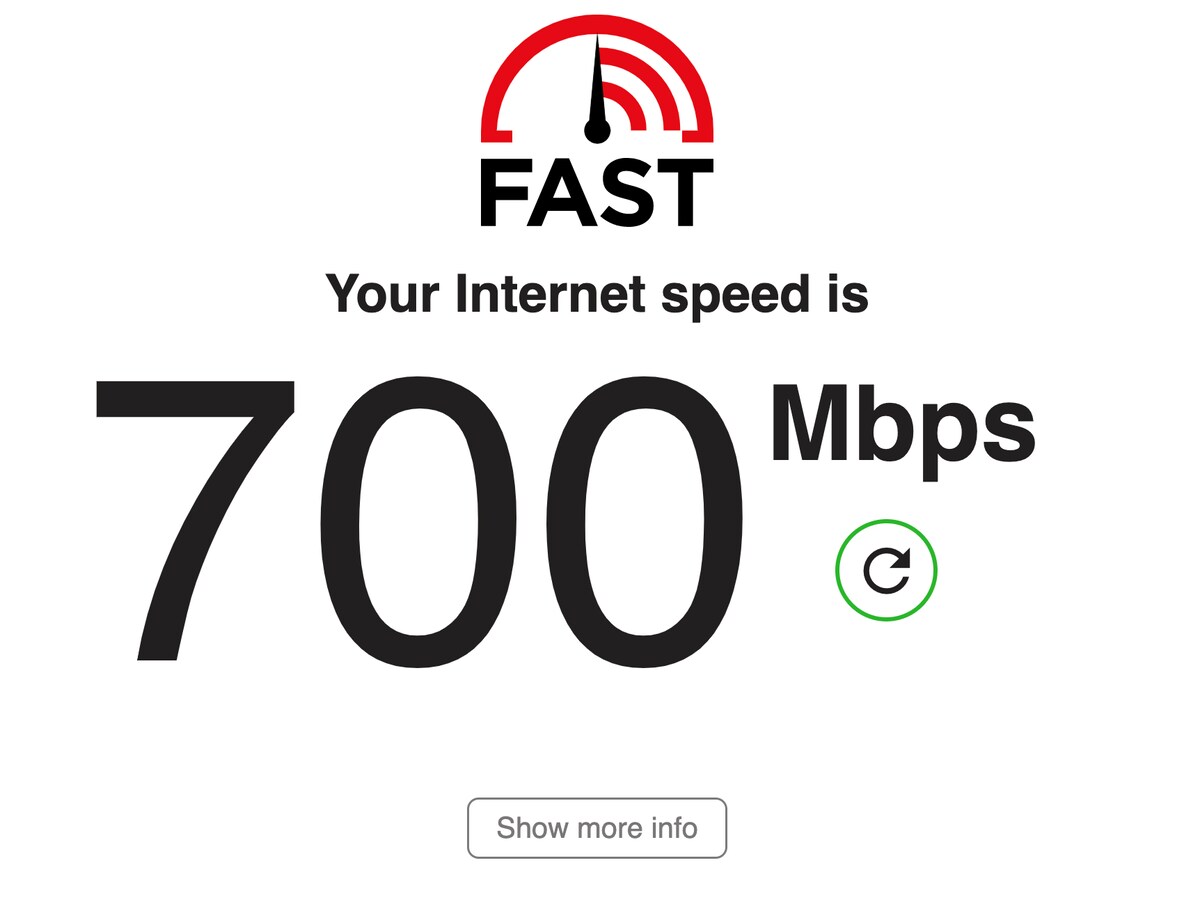Select the FAST wordmark text
Screen dimensions: 1200x920
tap(597, 190)
